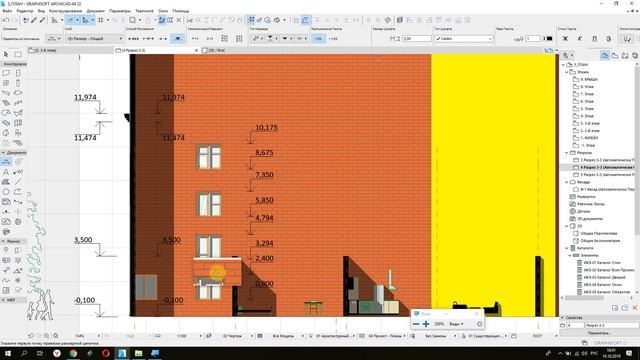Click the Pick Up Parameters eyedropper

click(34, 20)
